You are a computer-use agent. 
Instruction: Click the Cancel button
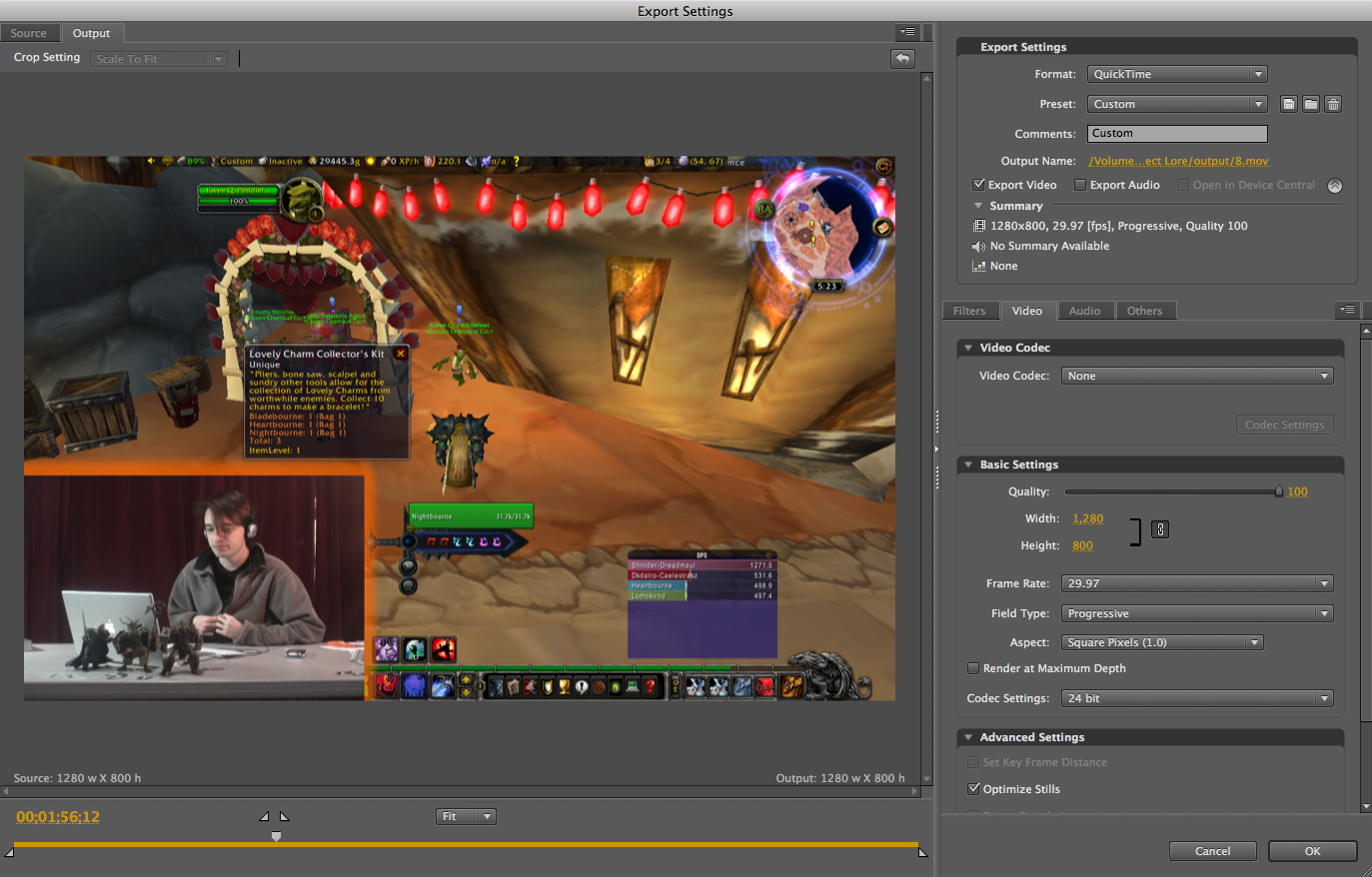(1213, 851)
